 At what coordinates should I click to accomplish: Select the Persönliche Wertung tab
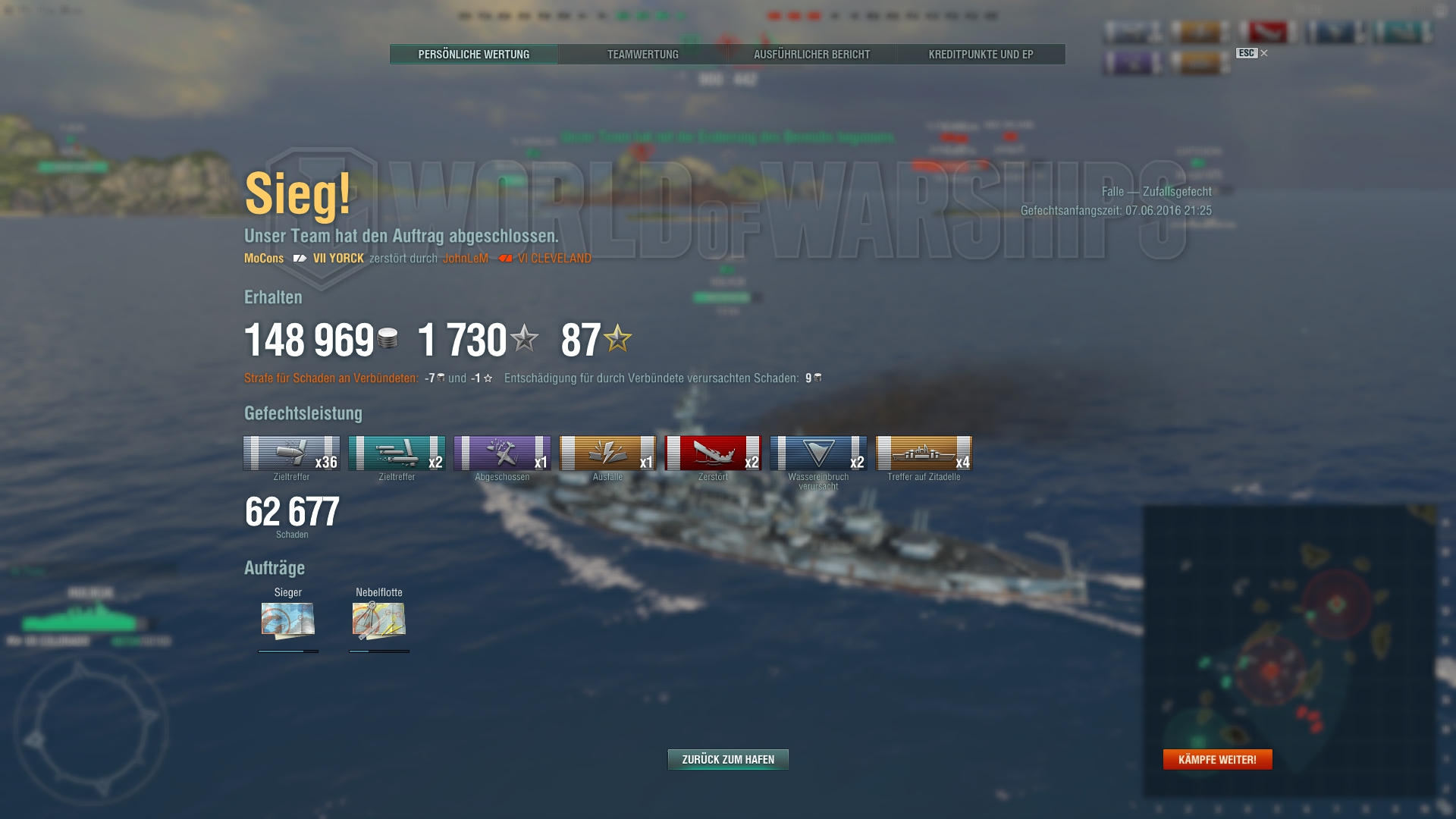click(x=474, y=54)
